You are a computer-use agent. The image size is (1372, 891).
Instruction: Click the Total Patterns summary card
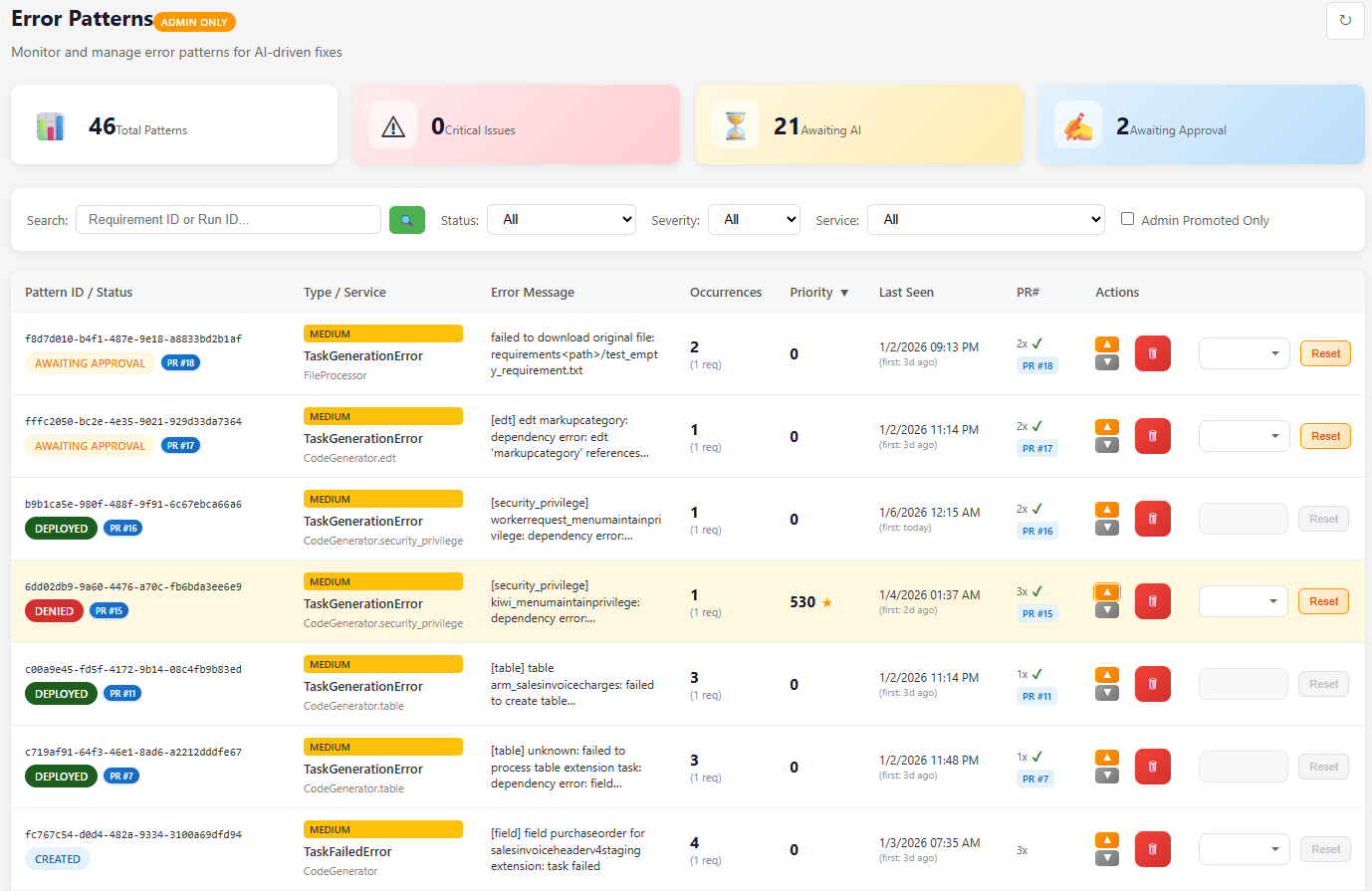(174, 124)
